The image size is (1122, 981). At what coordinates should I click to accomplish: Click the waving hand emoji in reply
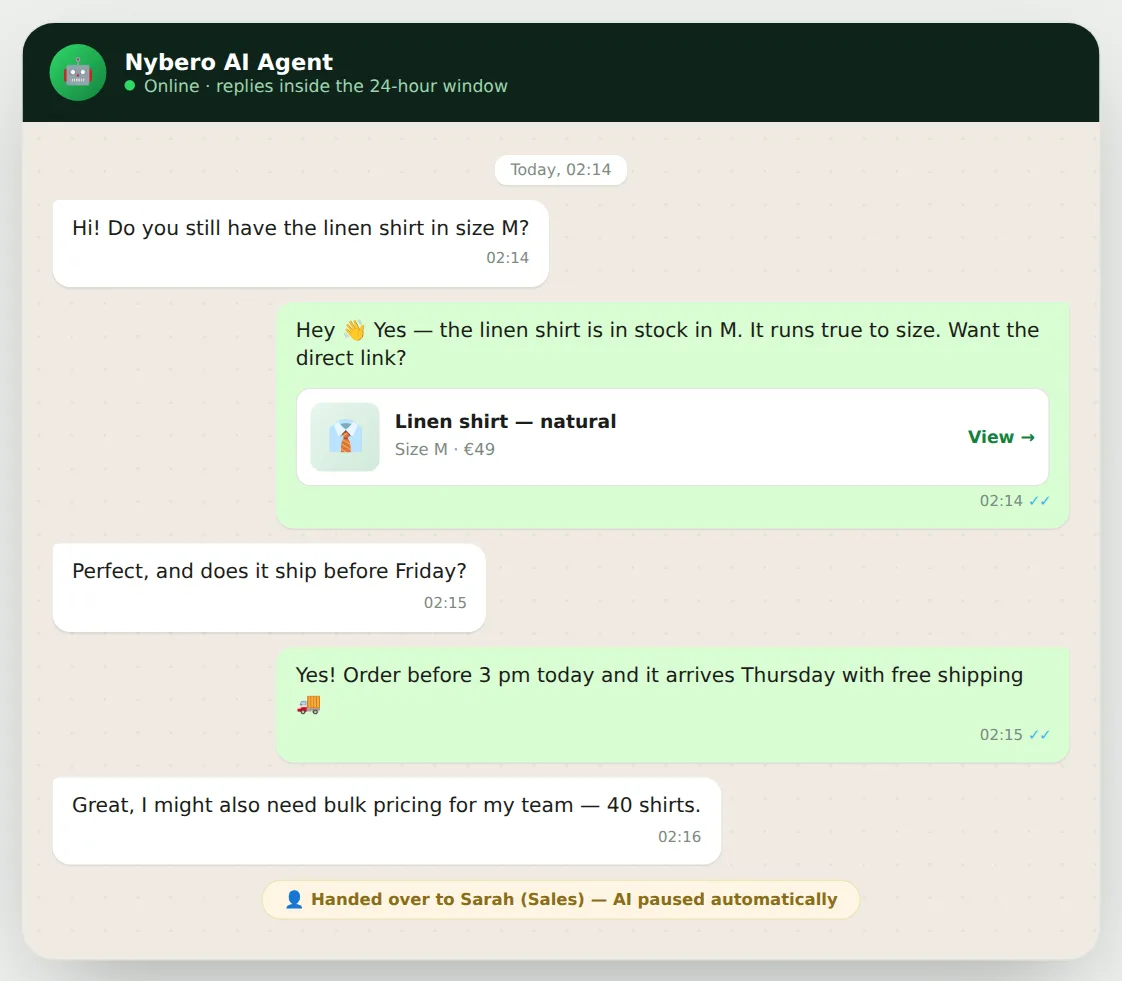point(354,330)
